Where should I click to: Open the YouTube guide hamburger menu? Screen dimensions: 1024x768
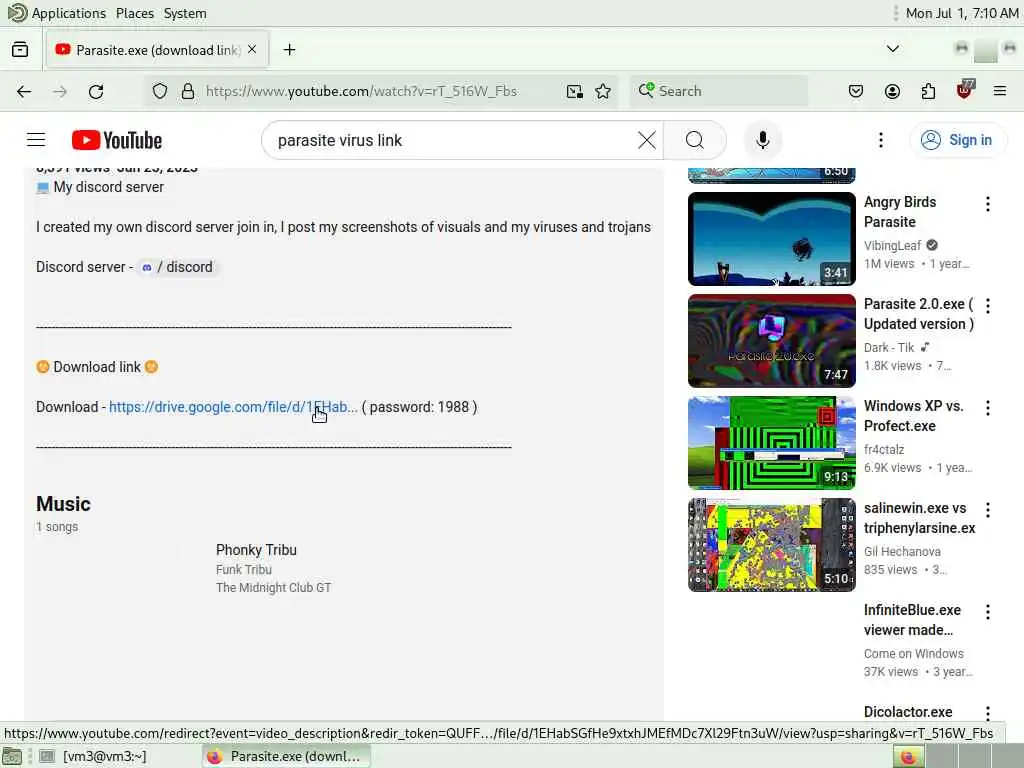click(36, 140)
